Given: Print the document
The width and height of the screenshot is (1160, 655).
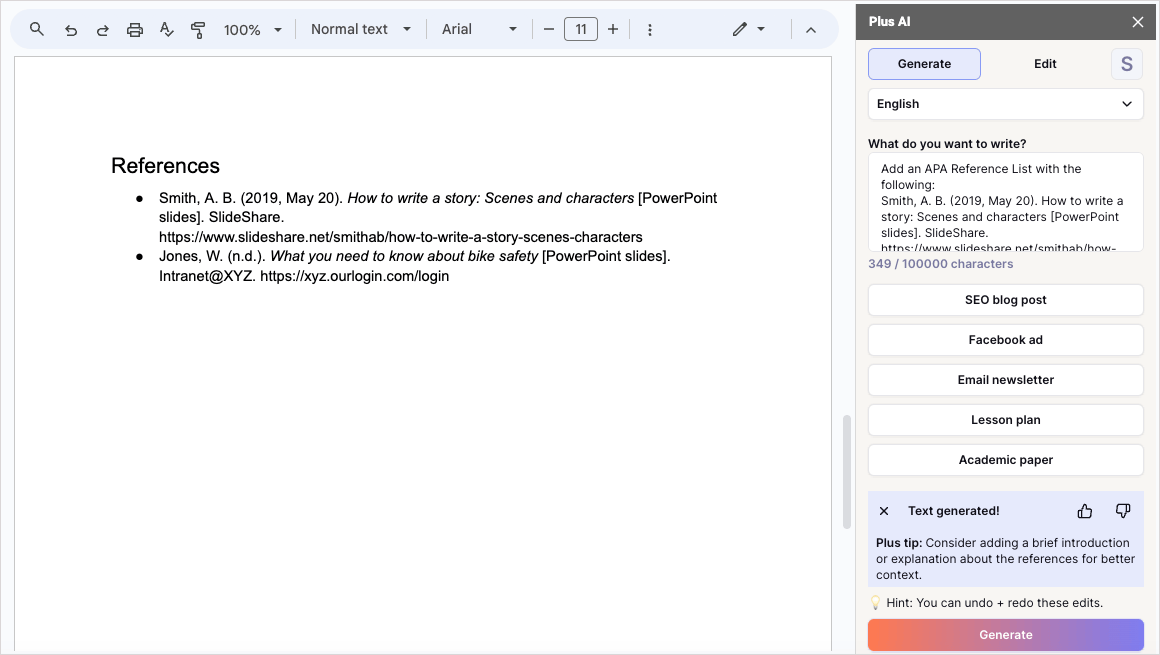Looking at the screenshot, I should (134, 29).
